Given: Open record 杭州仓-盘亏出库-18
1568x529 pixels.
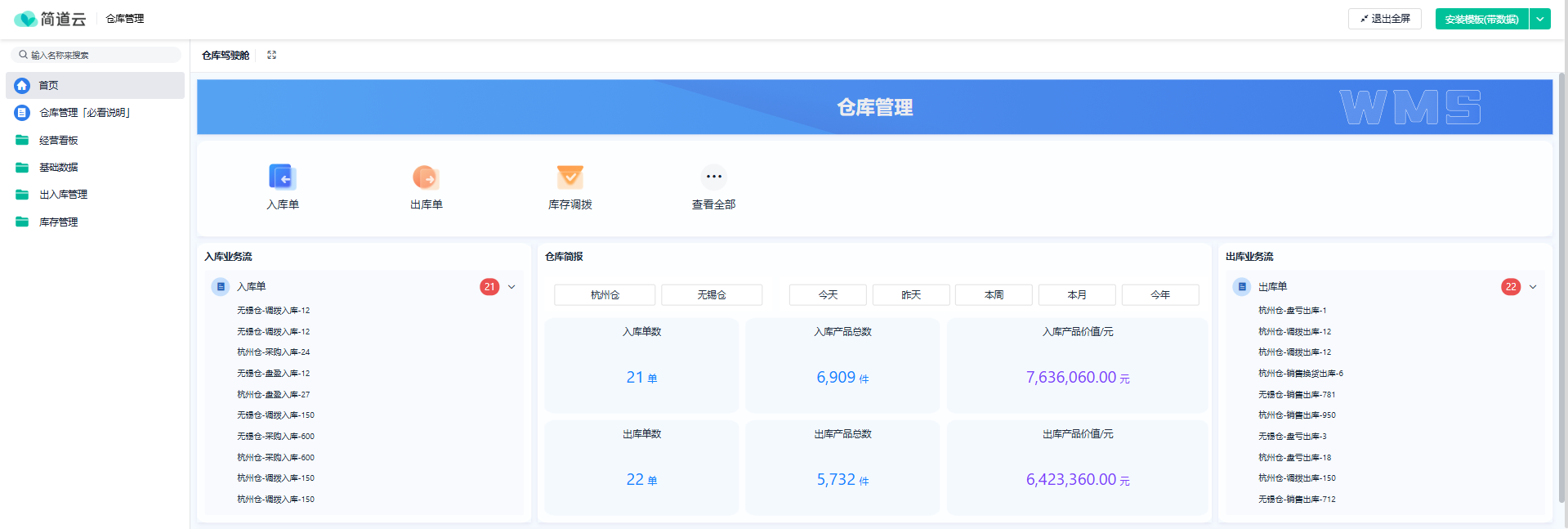Looking at the screenshot, I should point(1294,458).
